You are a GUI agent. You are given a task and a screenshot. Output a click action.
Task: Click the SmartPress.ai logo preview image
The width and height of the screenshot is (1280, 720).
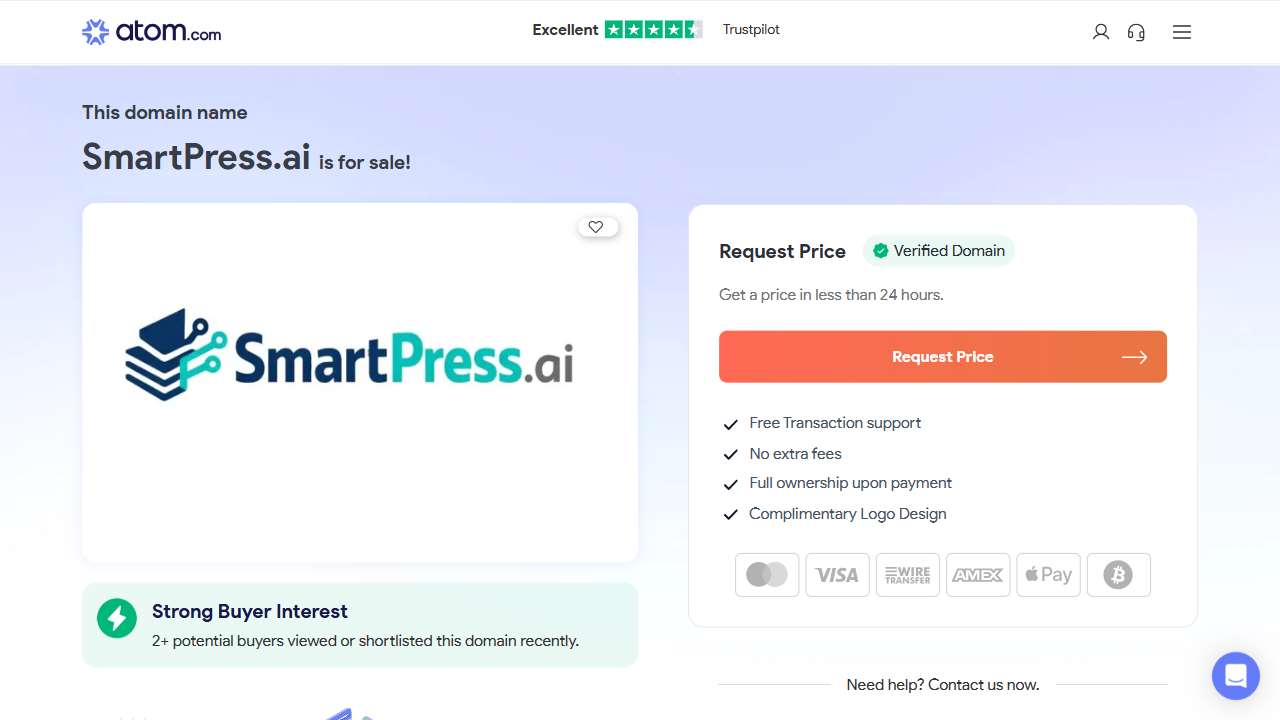360,356
